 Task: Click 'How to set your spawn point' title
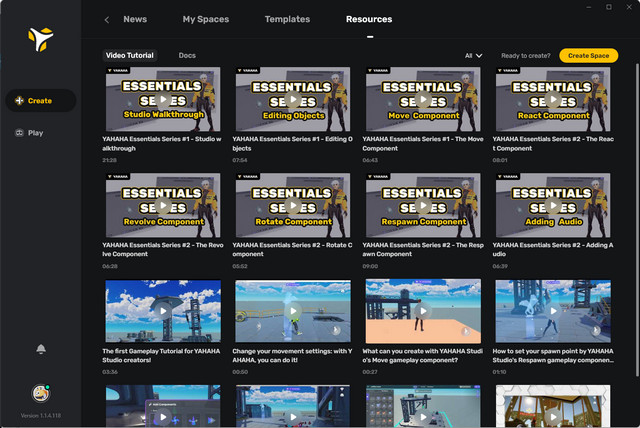pyautogui.click(x=553, y=355)
